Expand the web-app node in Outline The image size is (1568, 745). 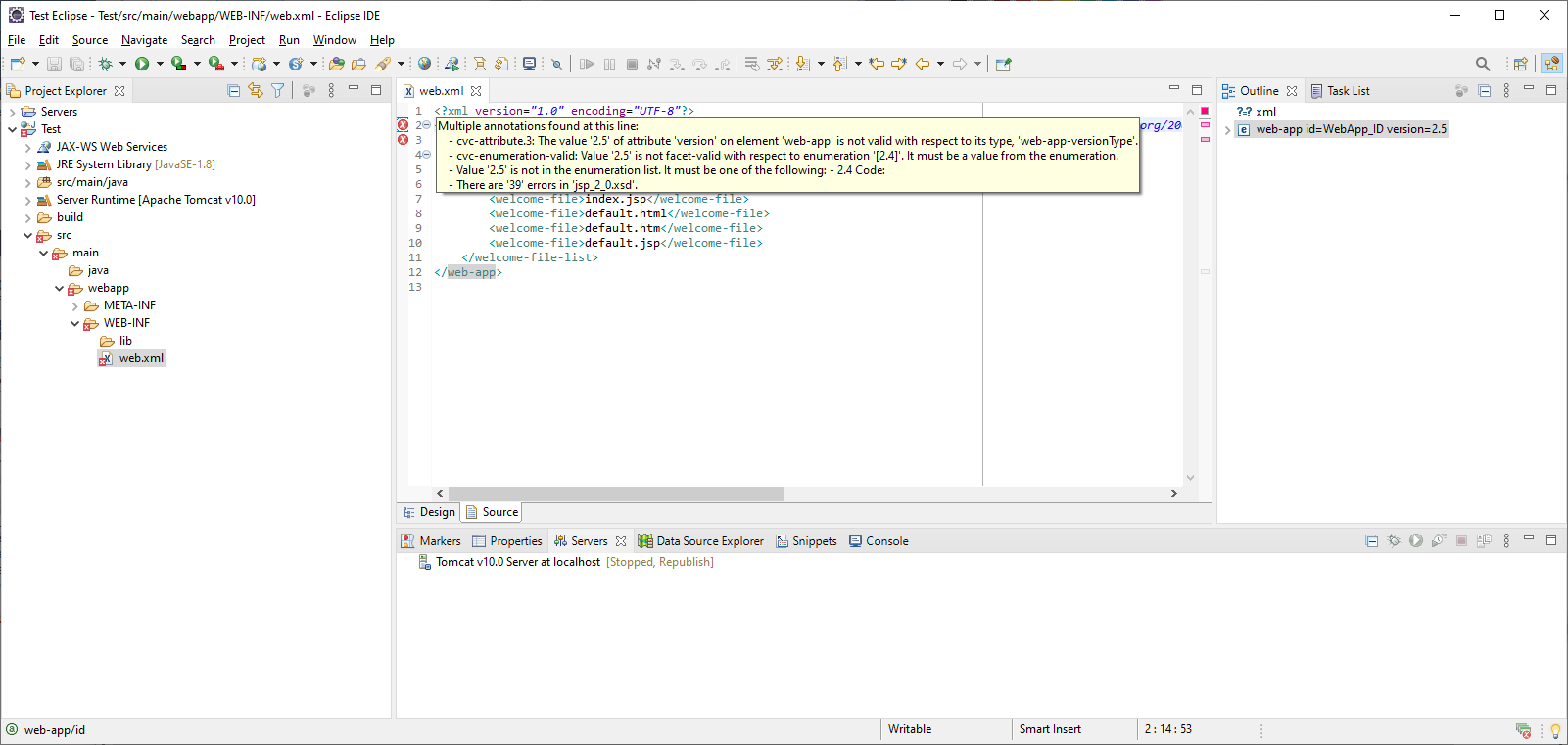[1227, 129]
